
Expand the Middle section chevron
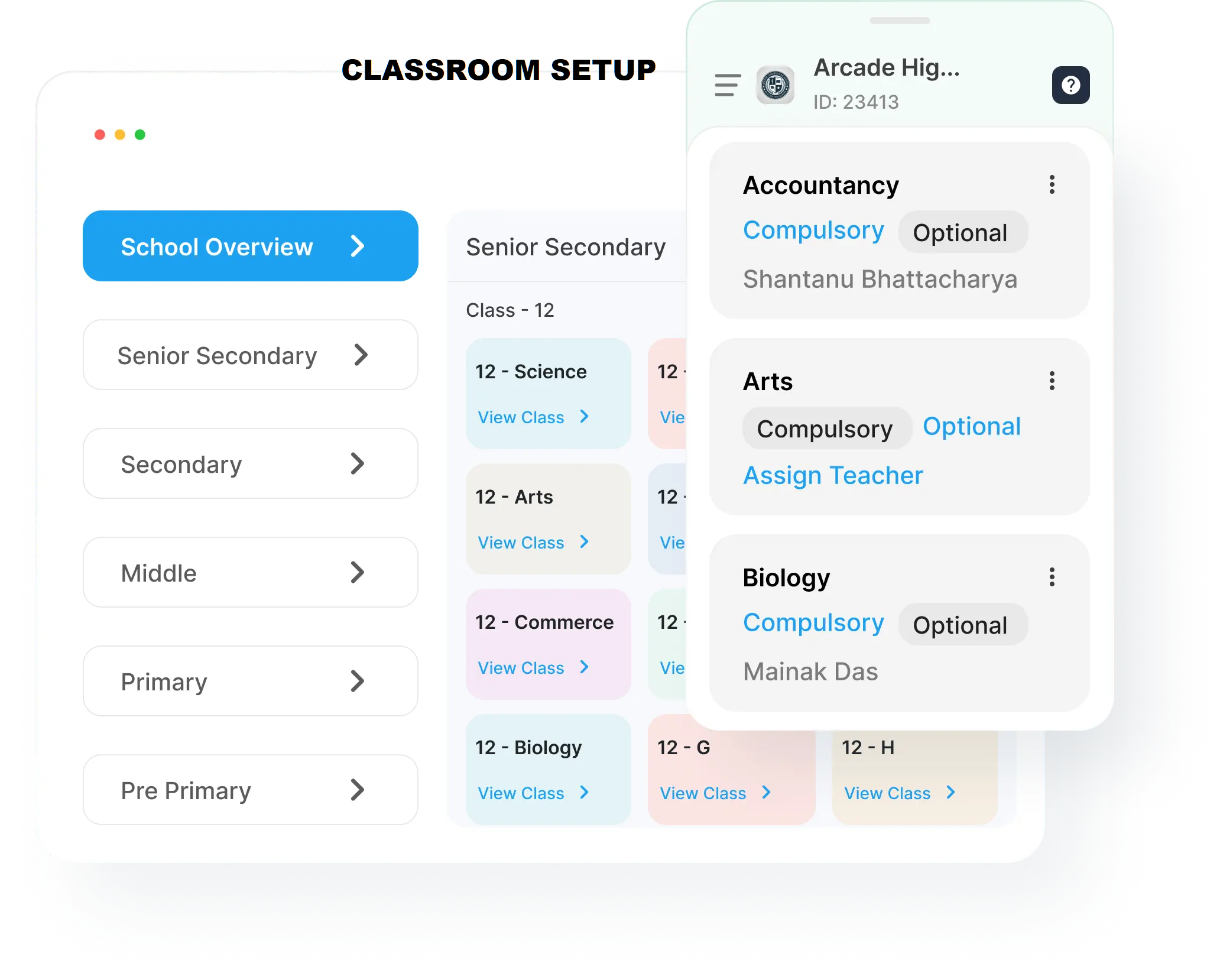tap(357, 573)
